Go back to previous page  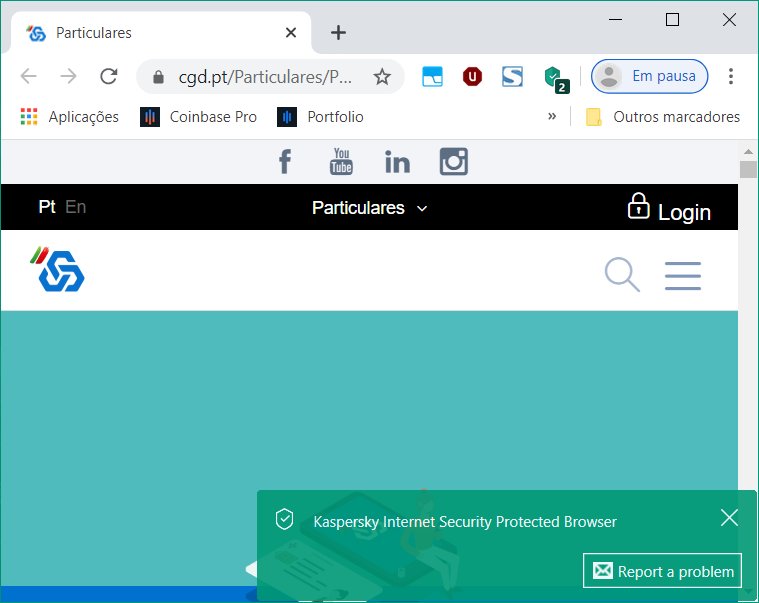[29, 76]
